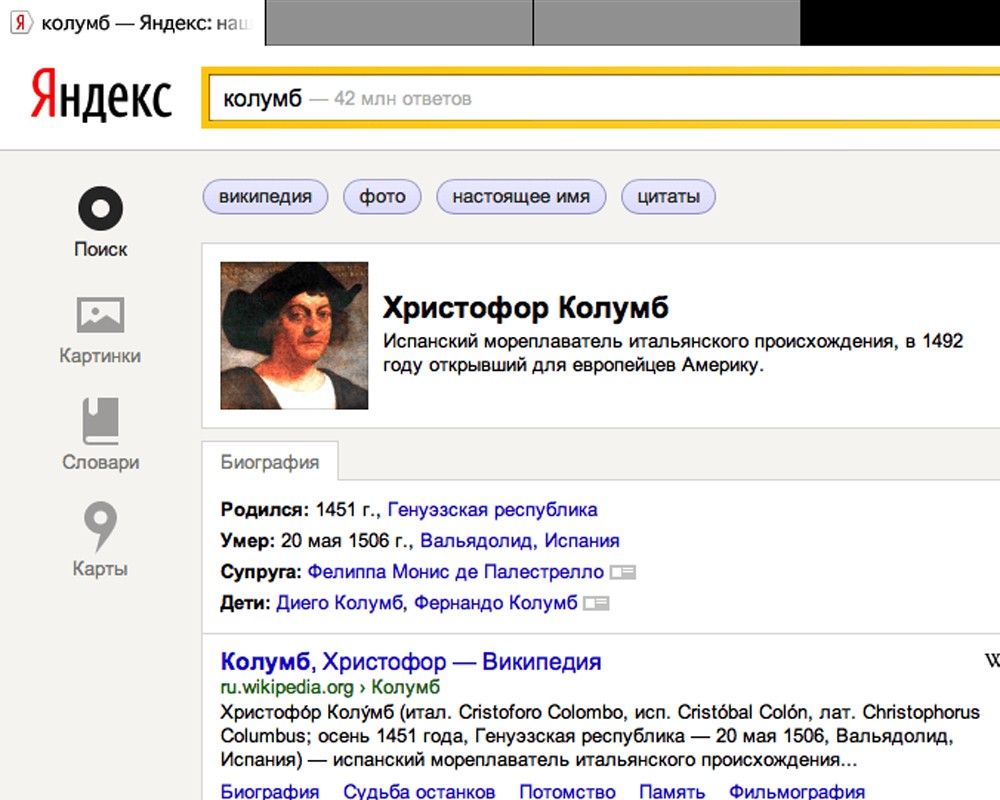
Task: Open Вальядолид link
Action: point(477,540)
